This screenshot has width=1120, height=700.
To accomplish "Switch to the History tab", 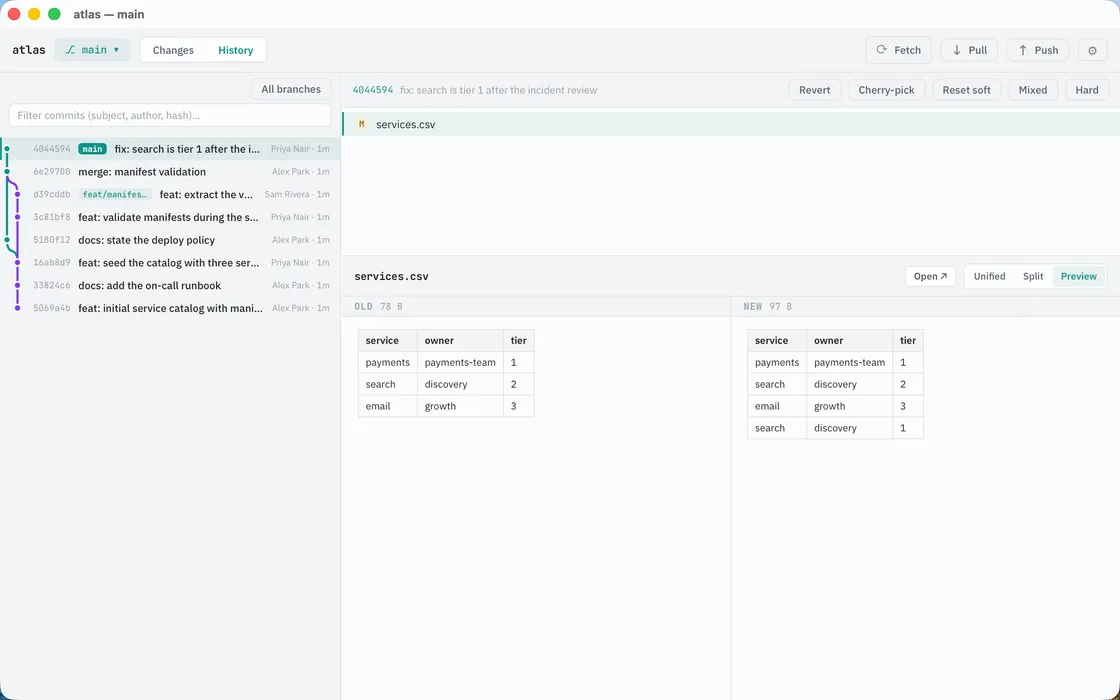I will pos(236,50).
